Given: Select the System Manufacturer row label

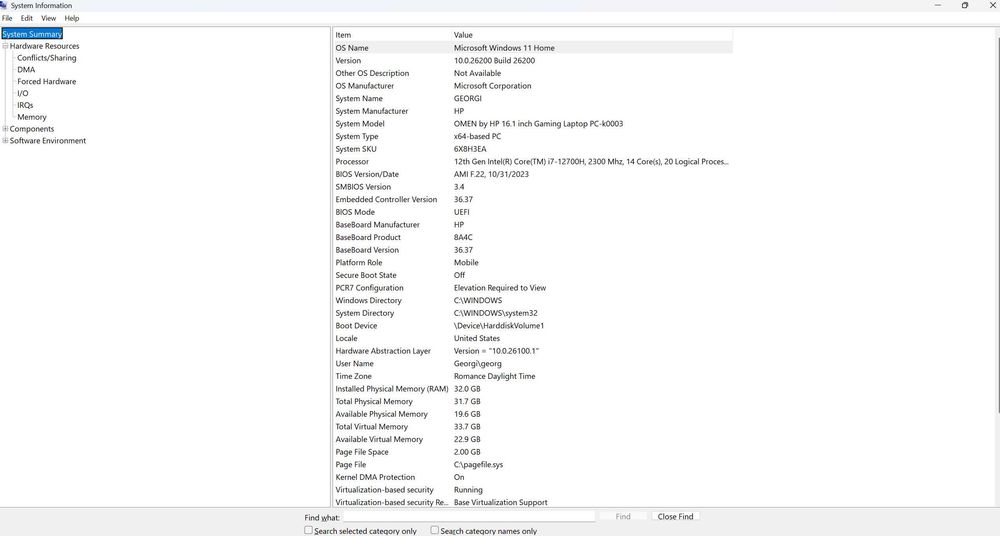Looking at the screenshot, I should point(372,111).
